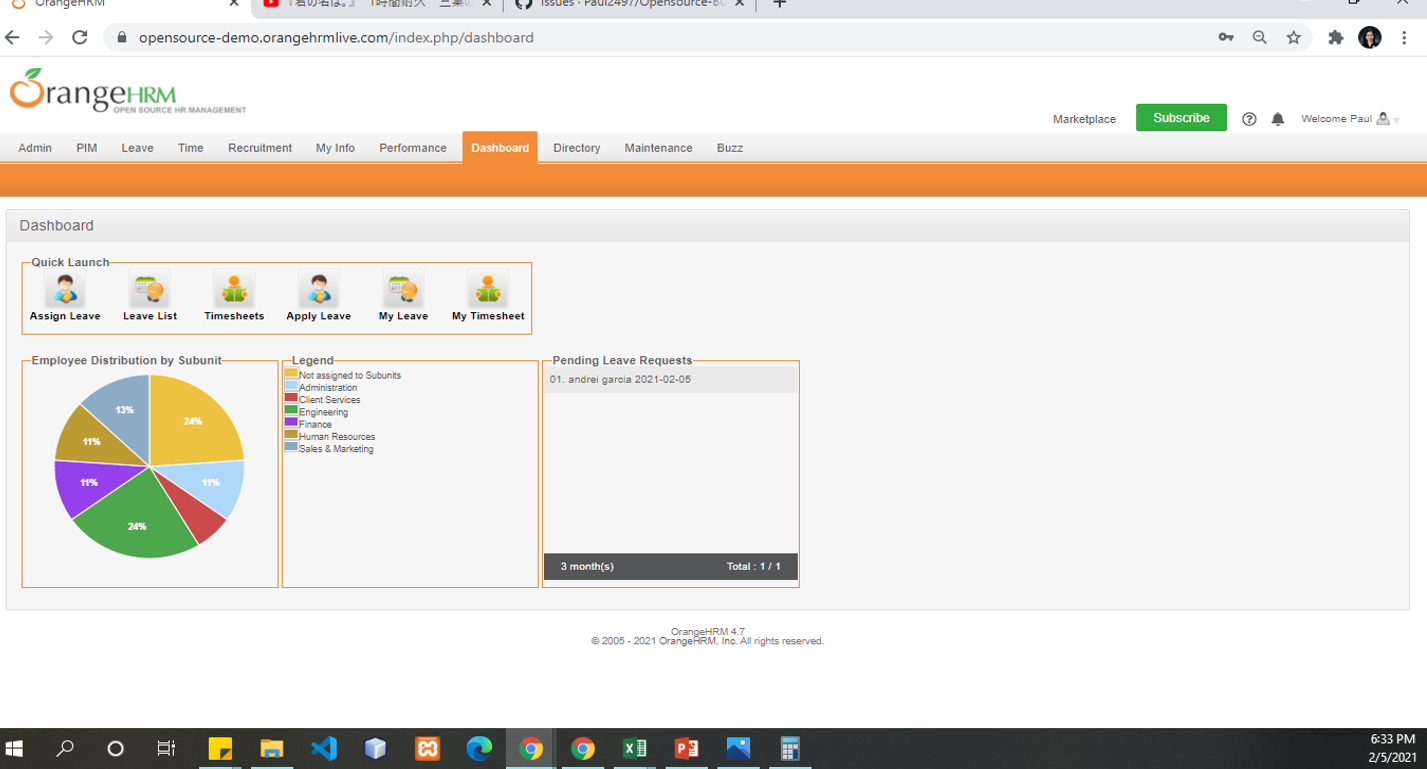Screen dimensions: 1427x769
Task: Open File Explorer from the taskbar
Action: click(x=272, y=748)
